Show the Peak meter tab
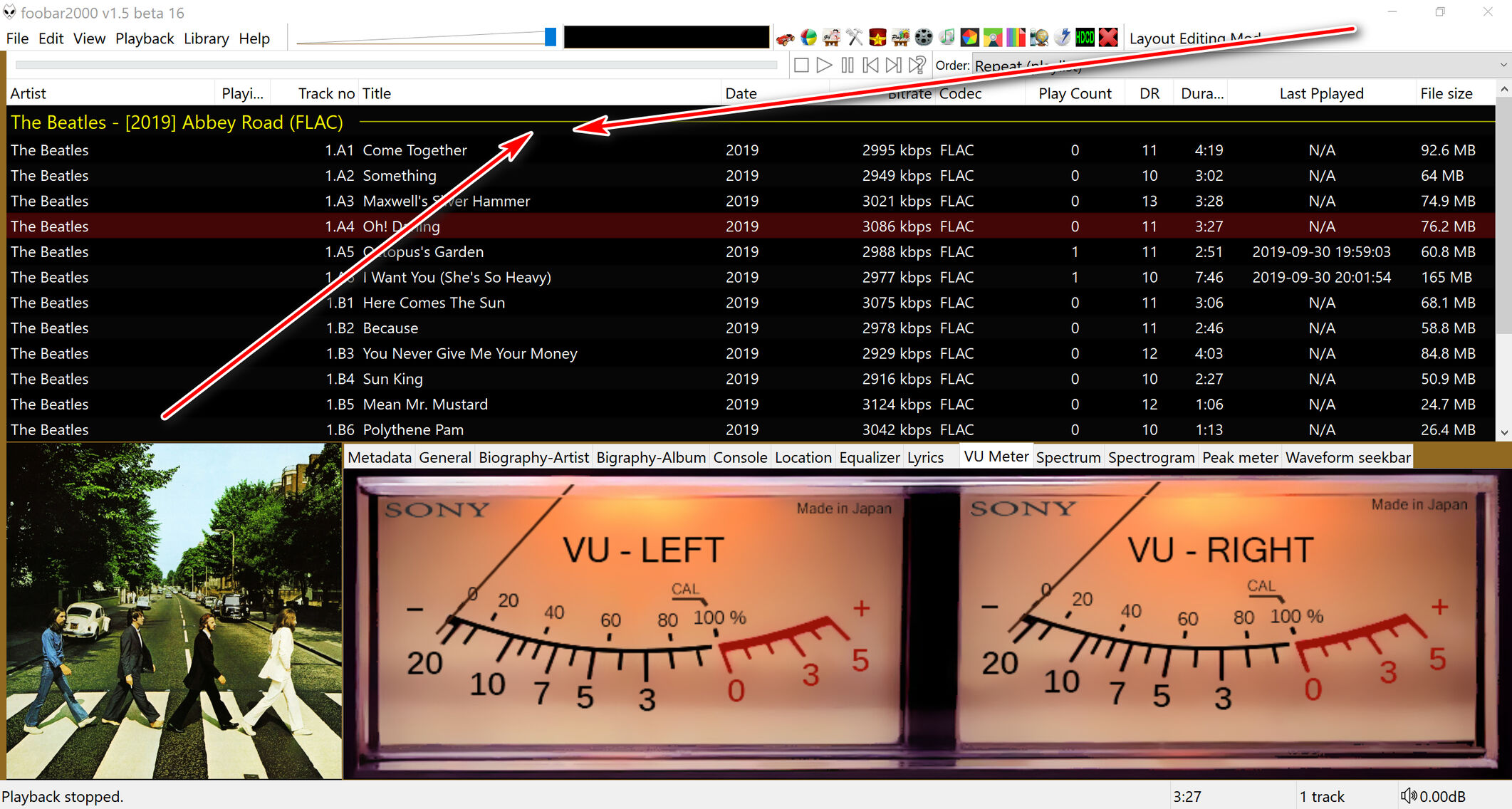 coord(1240,457)
